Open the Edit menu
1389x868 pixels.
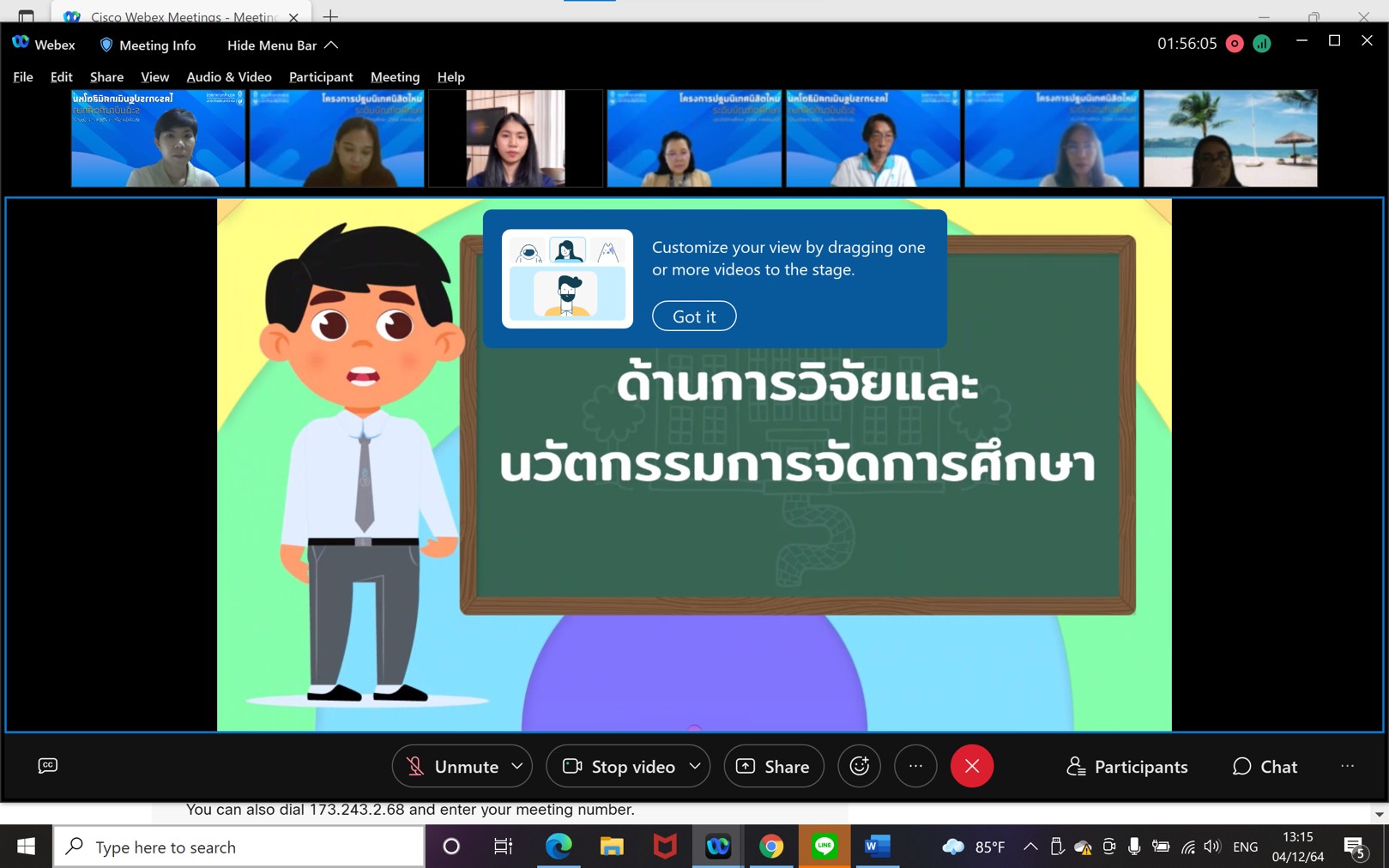61,76
